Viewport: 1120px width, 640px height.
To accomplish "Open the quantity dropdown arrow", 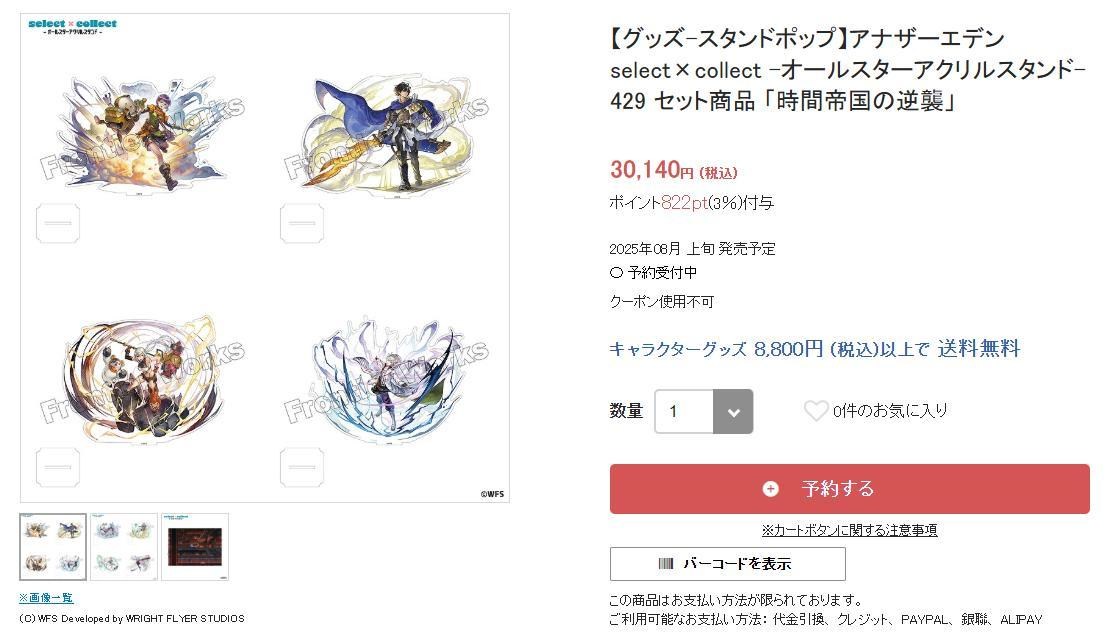I will pyautogui.click(x=733, y=411).
